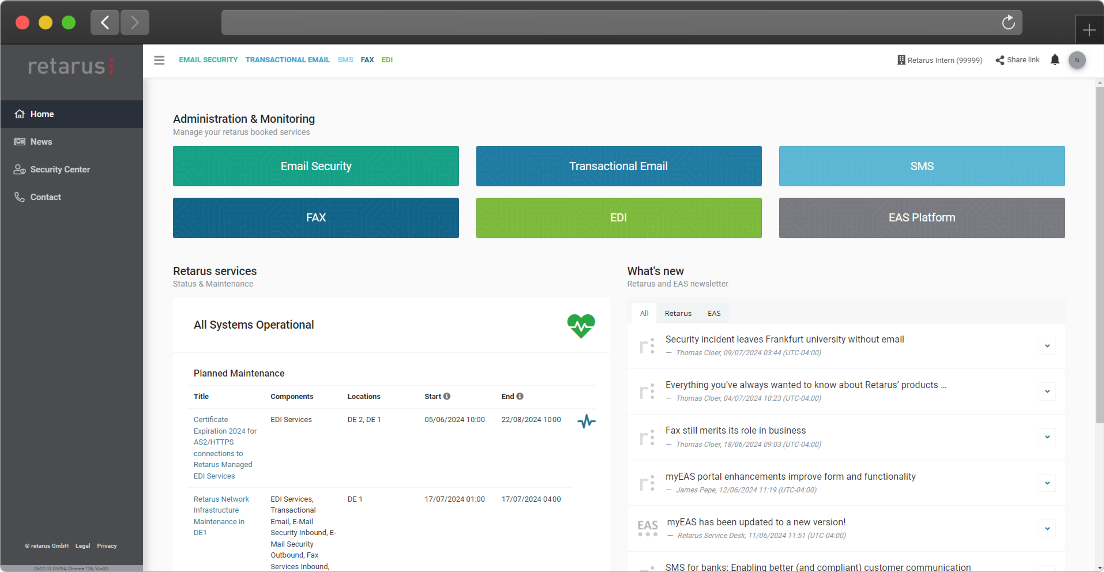
Task: Click the Retarus Intern building icon
Action: pyautogui.click(x=901, y=60)
